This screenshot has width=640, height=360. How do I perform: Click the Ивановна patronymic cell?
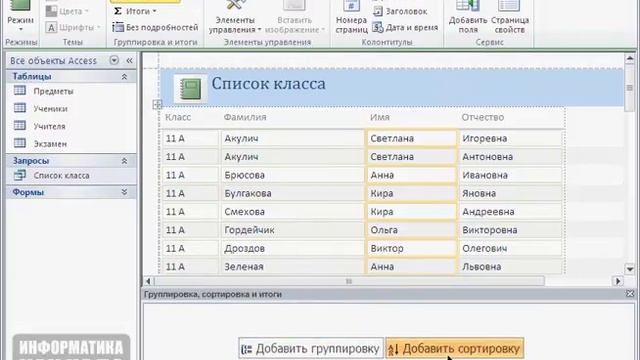tap(511, 175)
